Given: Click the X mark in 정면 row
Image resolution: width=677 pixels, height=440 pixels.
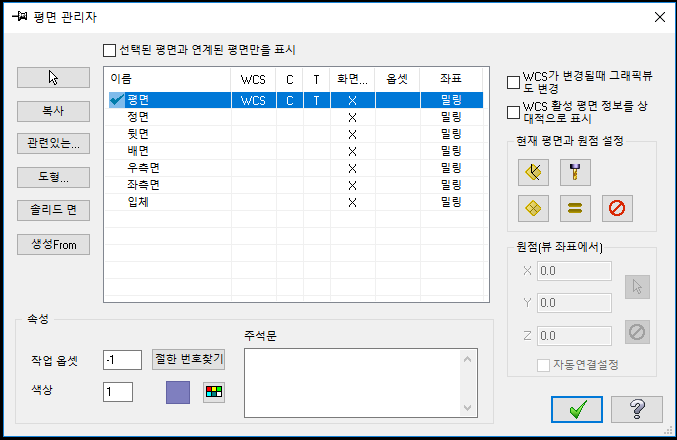Looking at the screenshot, I should coord(352,117).
